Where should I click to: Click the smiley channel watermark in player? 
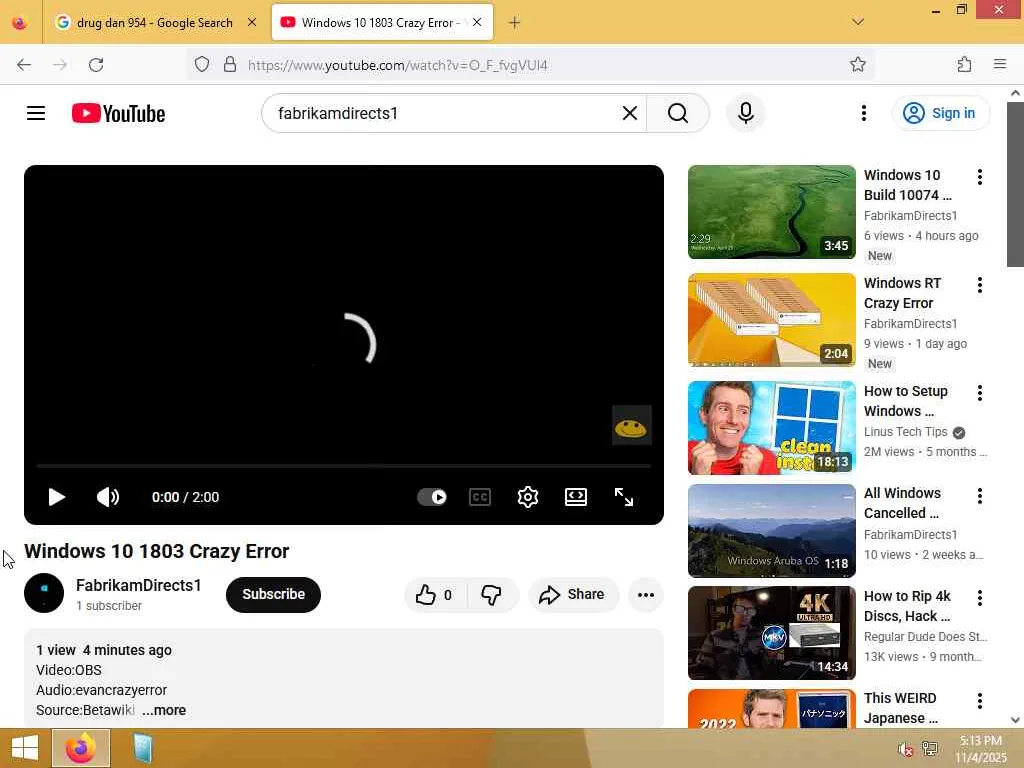632,426
